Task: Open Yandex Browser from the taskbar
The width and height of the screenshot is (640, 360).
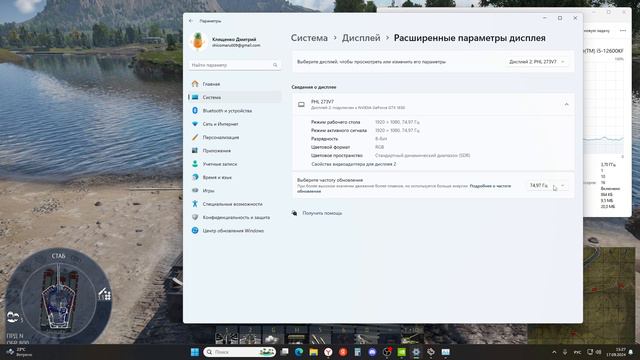Action: click(328, 352)
